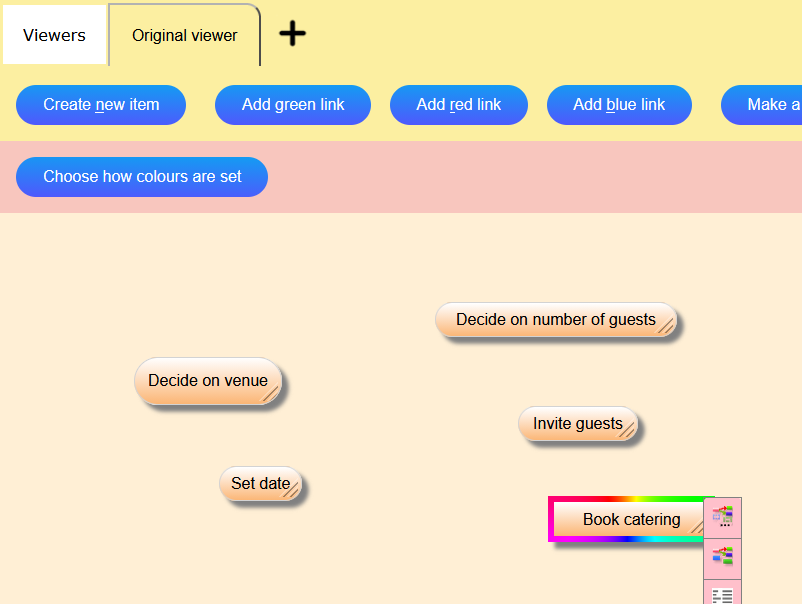Screen dimensions: 802x604
Task: Click the corner grip on Decide on number of guests
Action: point(665,326)
